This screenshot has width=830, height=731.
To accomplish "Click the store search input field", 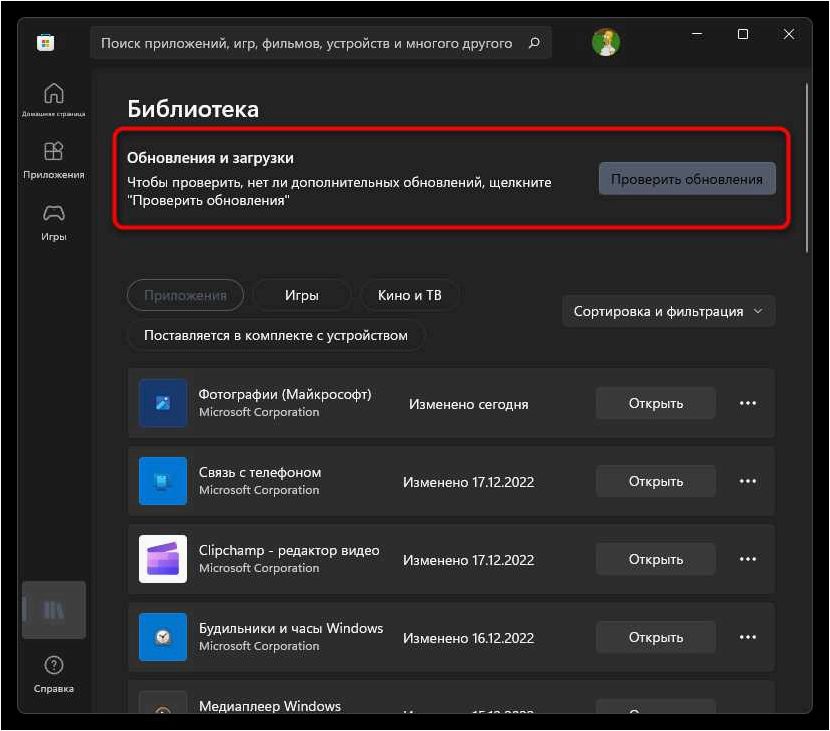I will click(x=321, y=43).
